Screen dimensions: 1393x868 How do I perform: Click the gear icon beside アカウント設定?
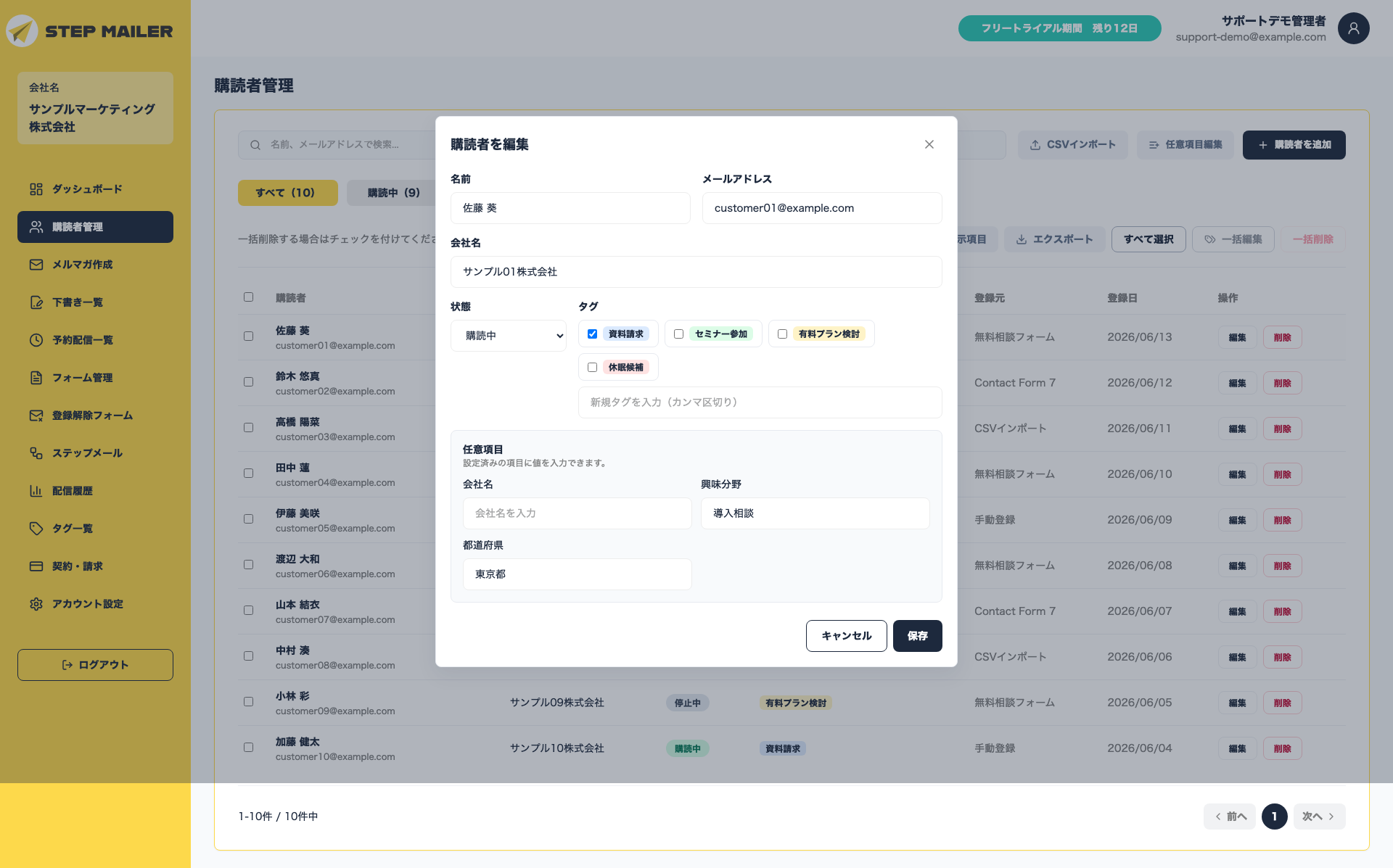point(36,604)
